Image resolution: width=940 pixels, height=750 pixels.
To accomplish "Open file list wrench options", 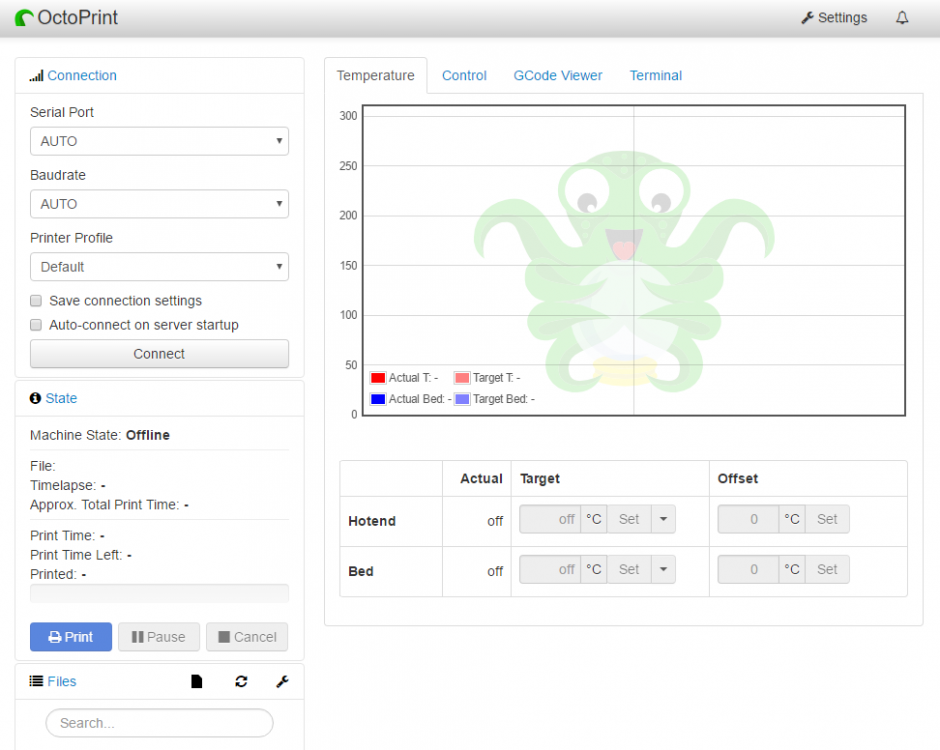I will [x=282, y=681].
